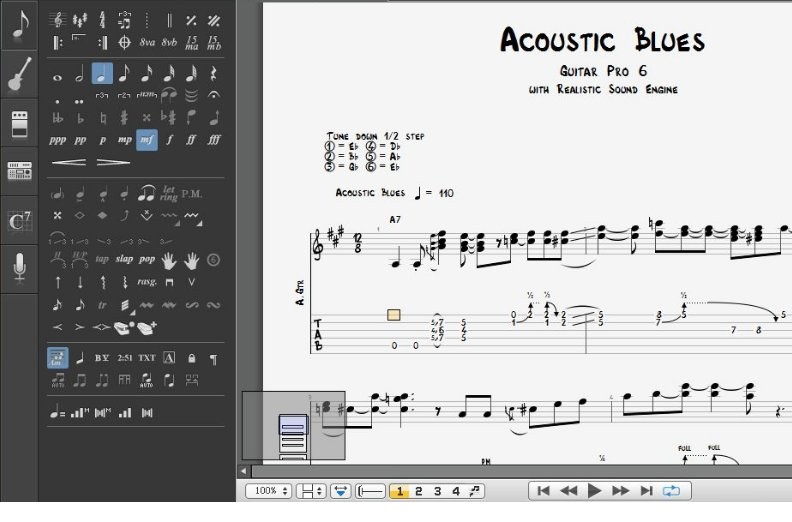Click the 2:51 timer button
792x522 pixels.
pos(125,358)
